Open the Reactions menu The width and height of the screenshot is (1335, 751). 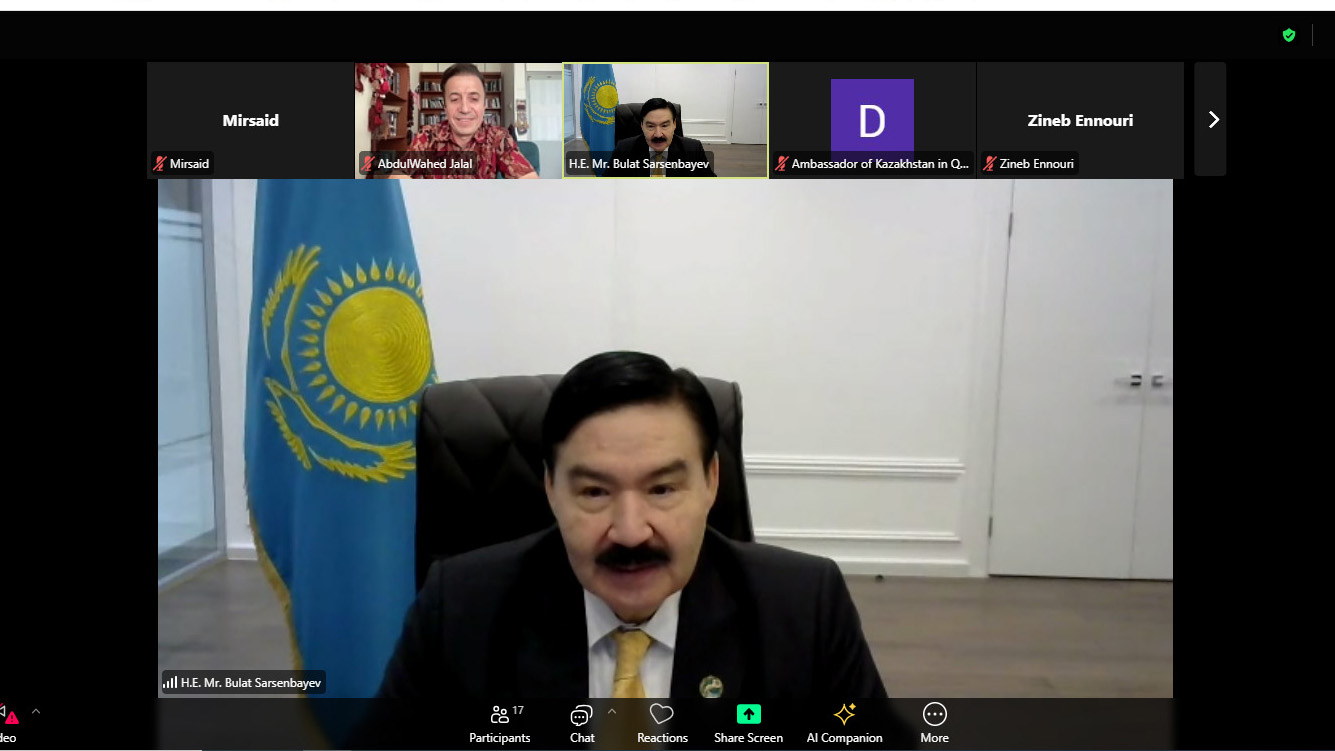point(662,724)
